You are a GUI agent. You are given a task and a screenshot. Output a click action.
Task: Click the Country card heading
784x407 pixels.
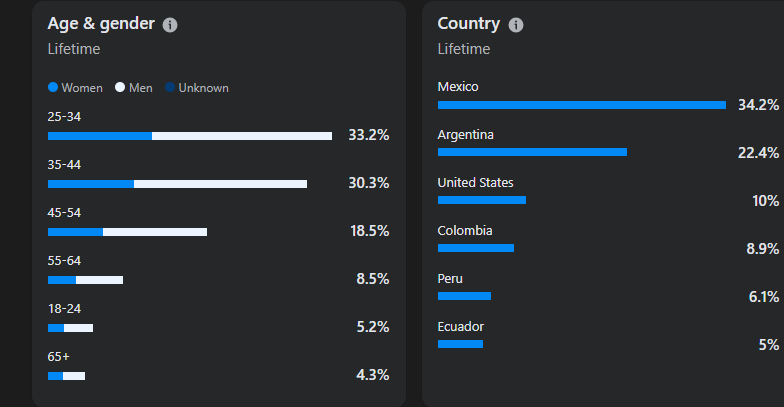(x=468, y=24)
